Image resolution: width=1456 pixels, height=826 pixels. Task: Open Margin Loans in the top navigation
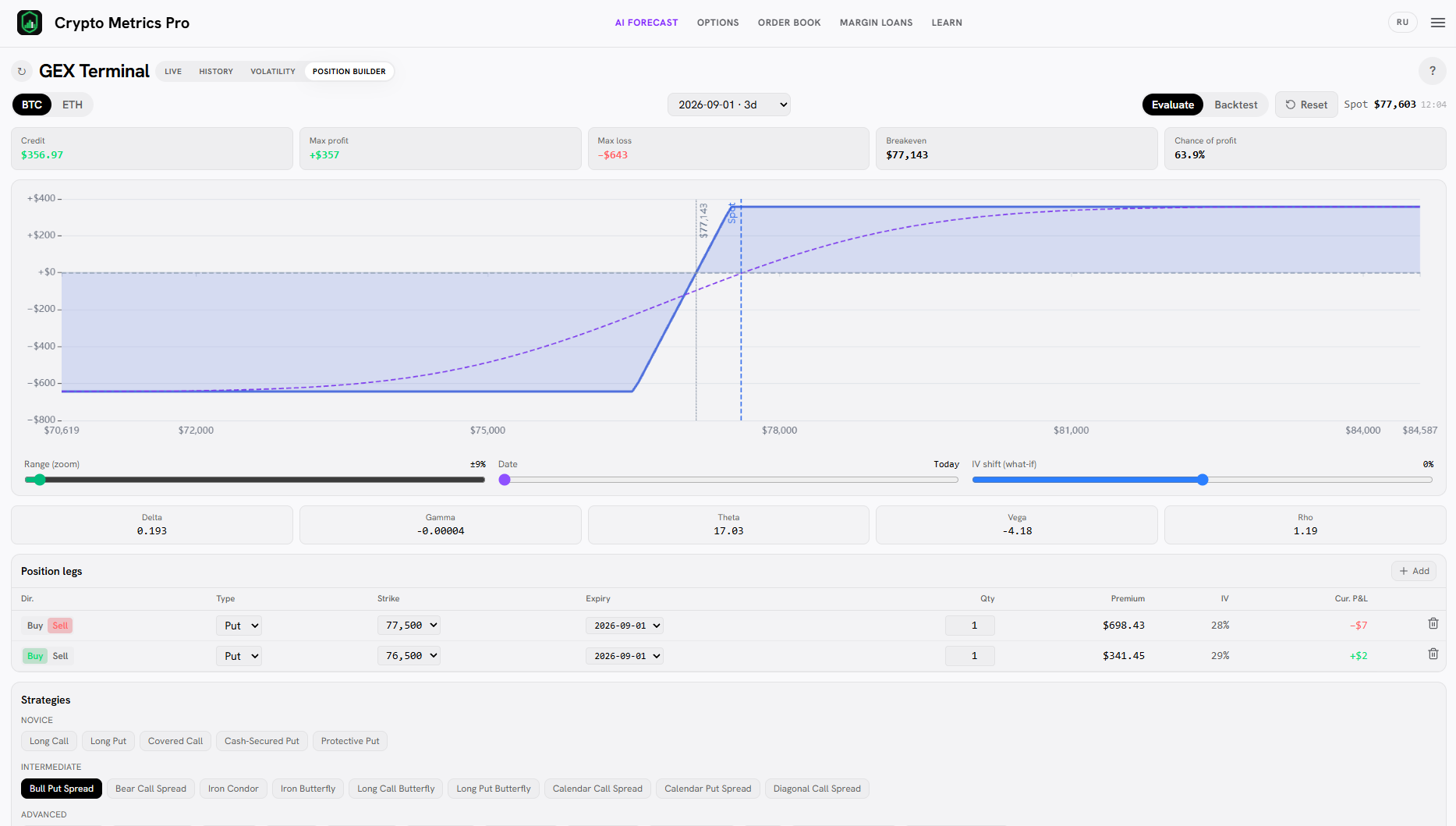coord(876,23)
